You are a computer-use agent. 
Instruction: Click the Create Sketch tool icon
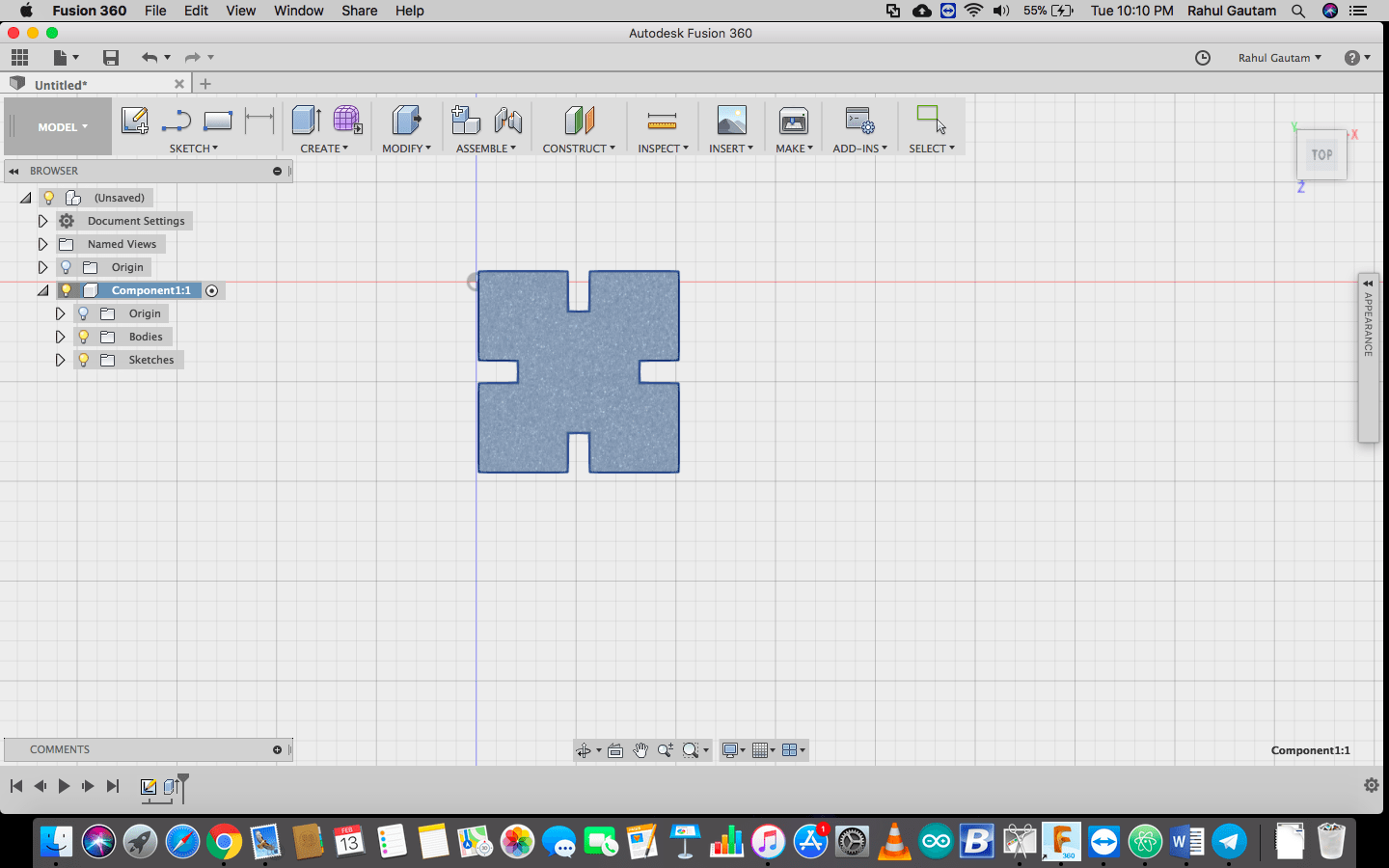pyautogui.click(x=134, y=121)
